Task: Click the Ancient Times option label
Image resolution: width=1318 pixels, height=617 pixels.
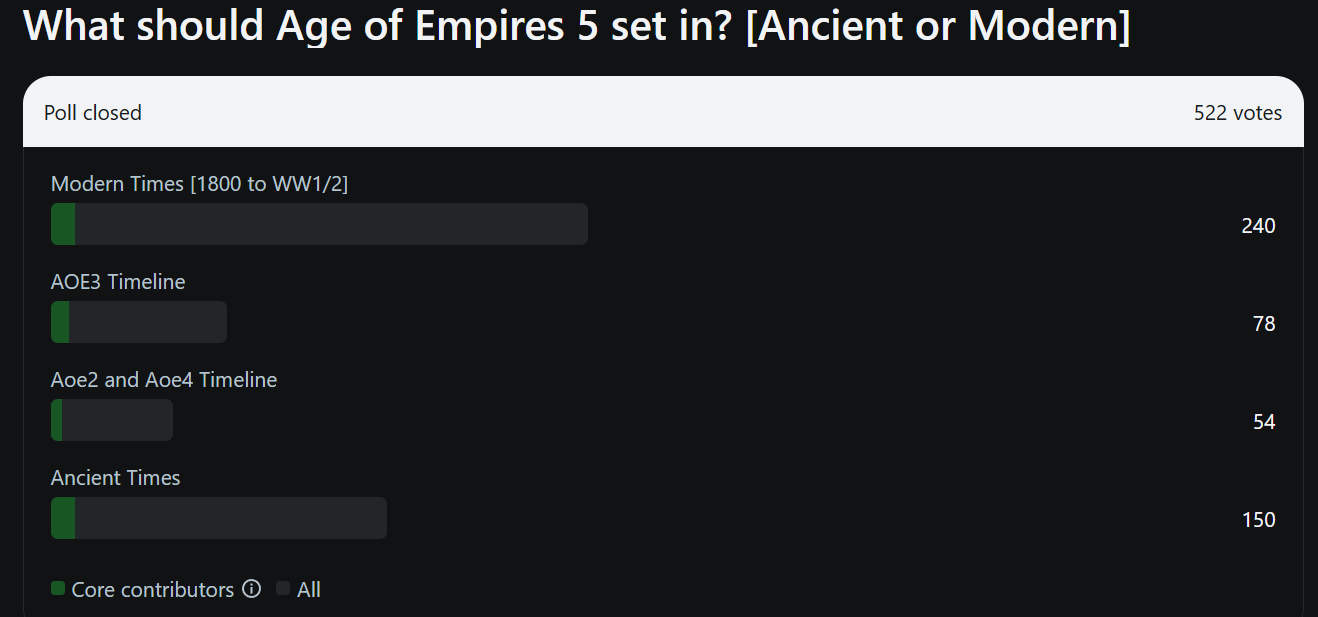Action: point(116,478)
